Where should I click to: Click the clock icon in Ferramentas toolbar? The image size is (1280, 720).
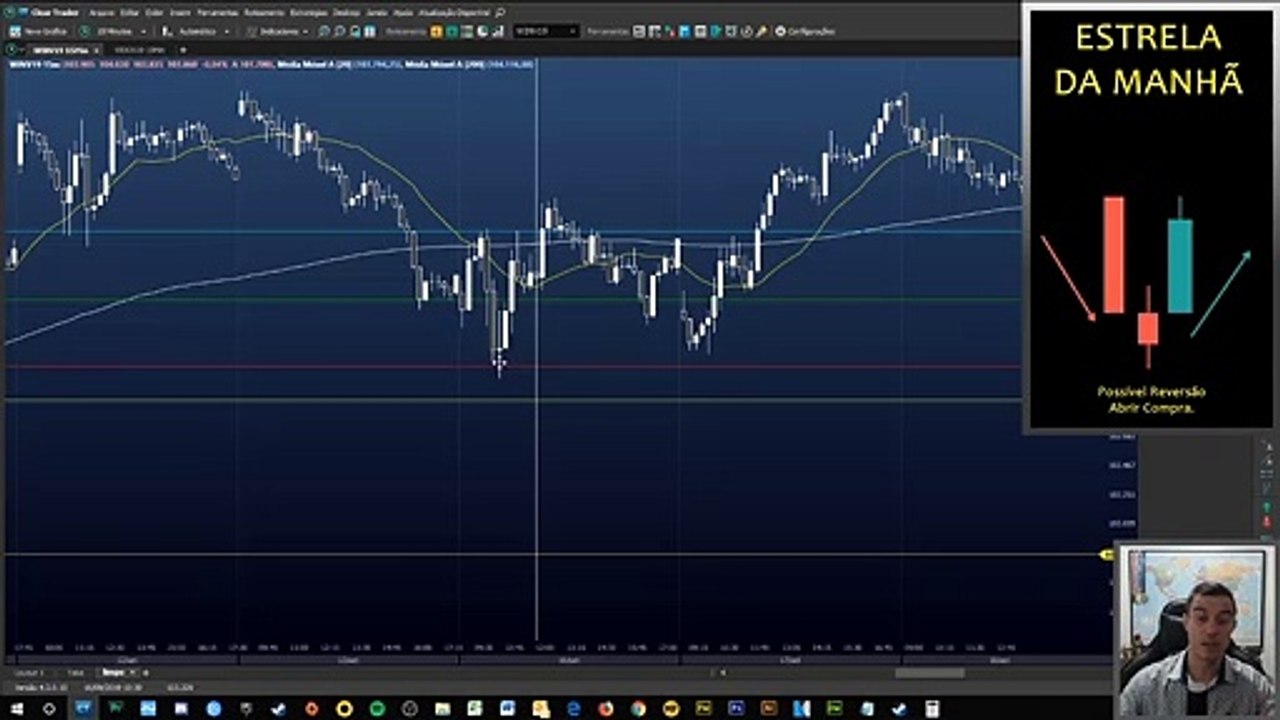(746, 31)
